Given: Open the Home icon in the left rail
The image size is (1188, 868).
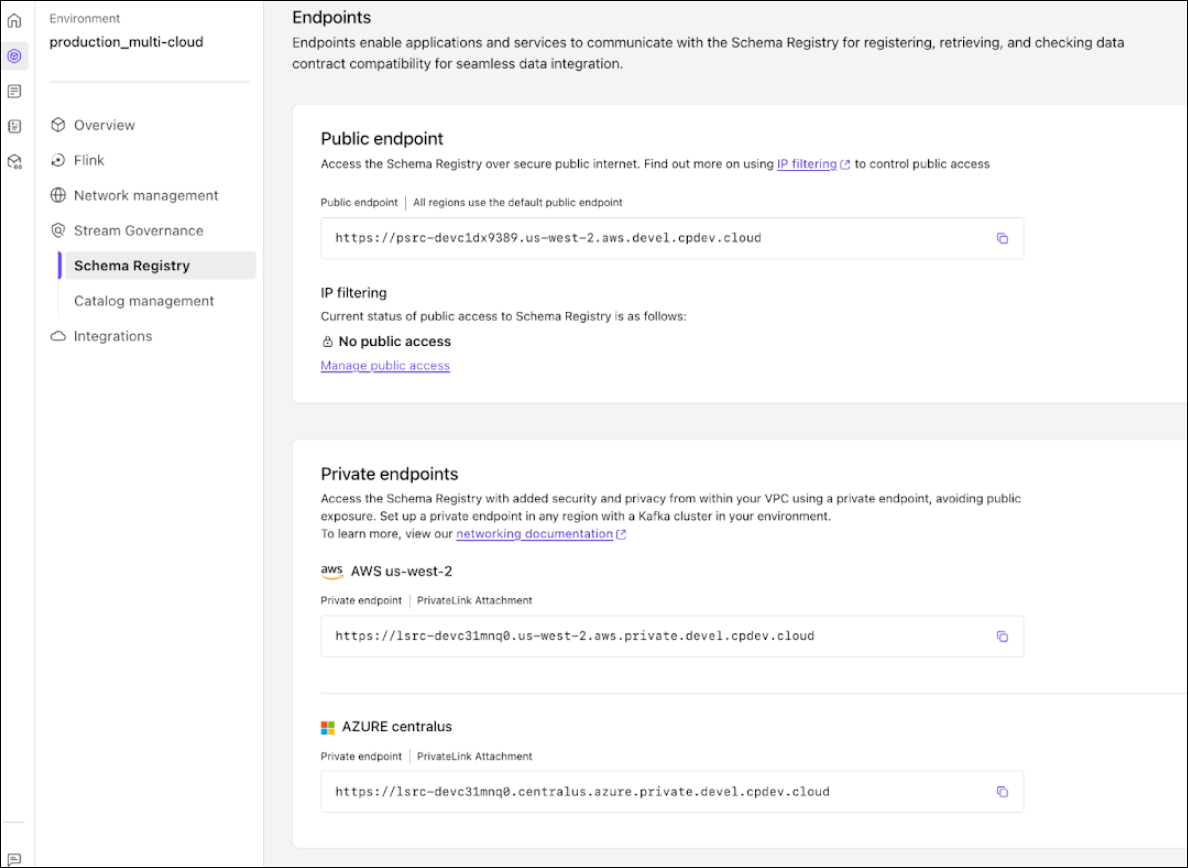Looking at the screenshot, I should 14,20.
